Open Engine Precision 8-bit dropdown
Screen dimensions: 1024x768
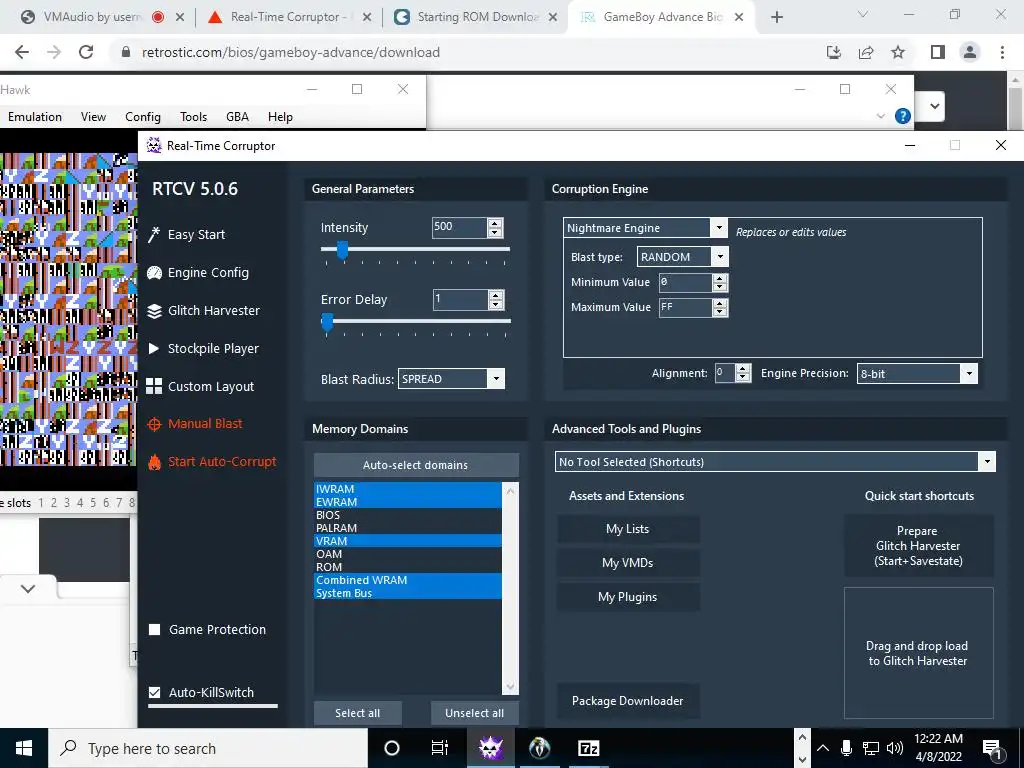(969, 374)
